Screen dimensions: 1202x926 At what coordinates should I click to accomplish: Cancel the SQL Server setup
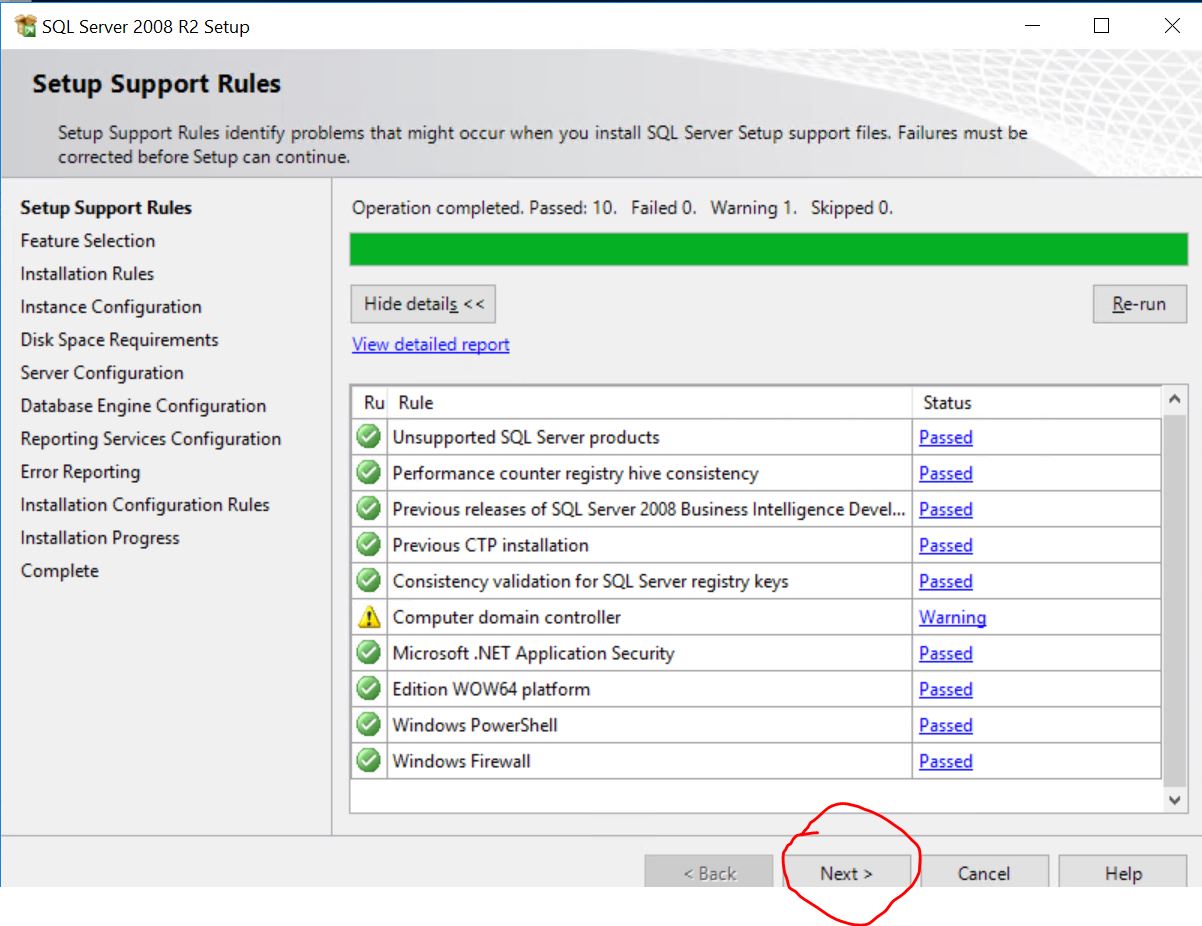pos(984,872)
